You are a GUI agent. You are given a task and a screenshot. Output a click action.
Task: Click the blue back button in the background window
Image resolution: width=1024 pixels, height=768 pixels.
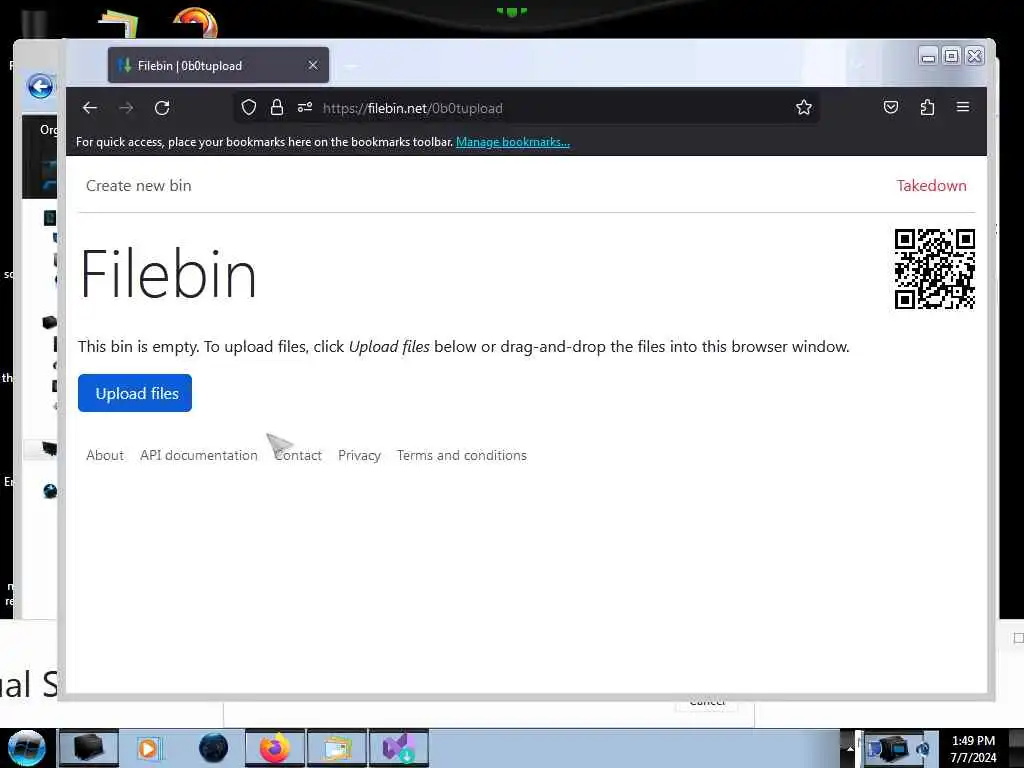[x=40, y=86]
